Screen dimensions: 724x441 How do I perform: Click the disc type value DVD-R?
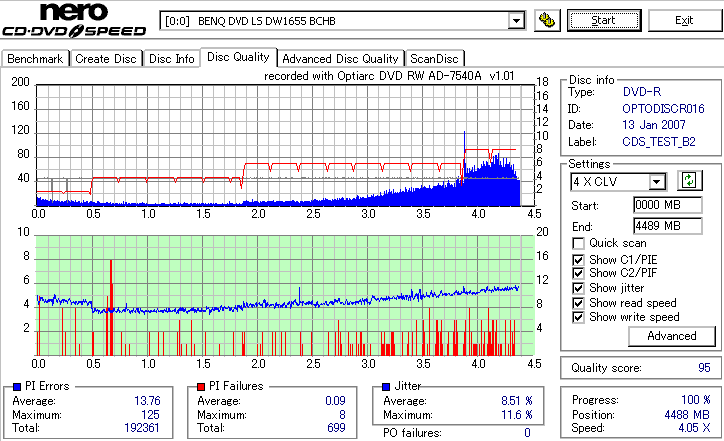tap(642, 91)
